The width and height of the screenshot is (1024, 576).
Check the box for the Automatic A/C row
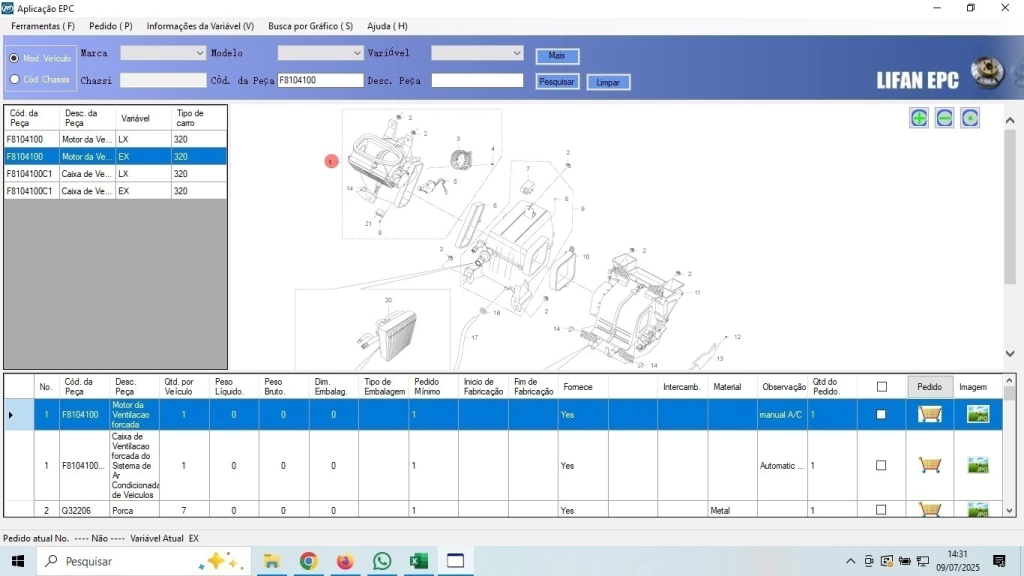point(881,465)
